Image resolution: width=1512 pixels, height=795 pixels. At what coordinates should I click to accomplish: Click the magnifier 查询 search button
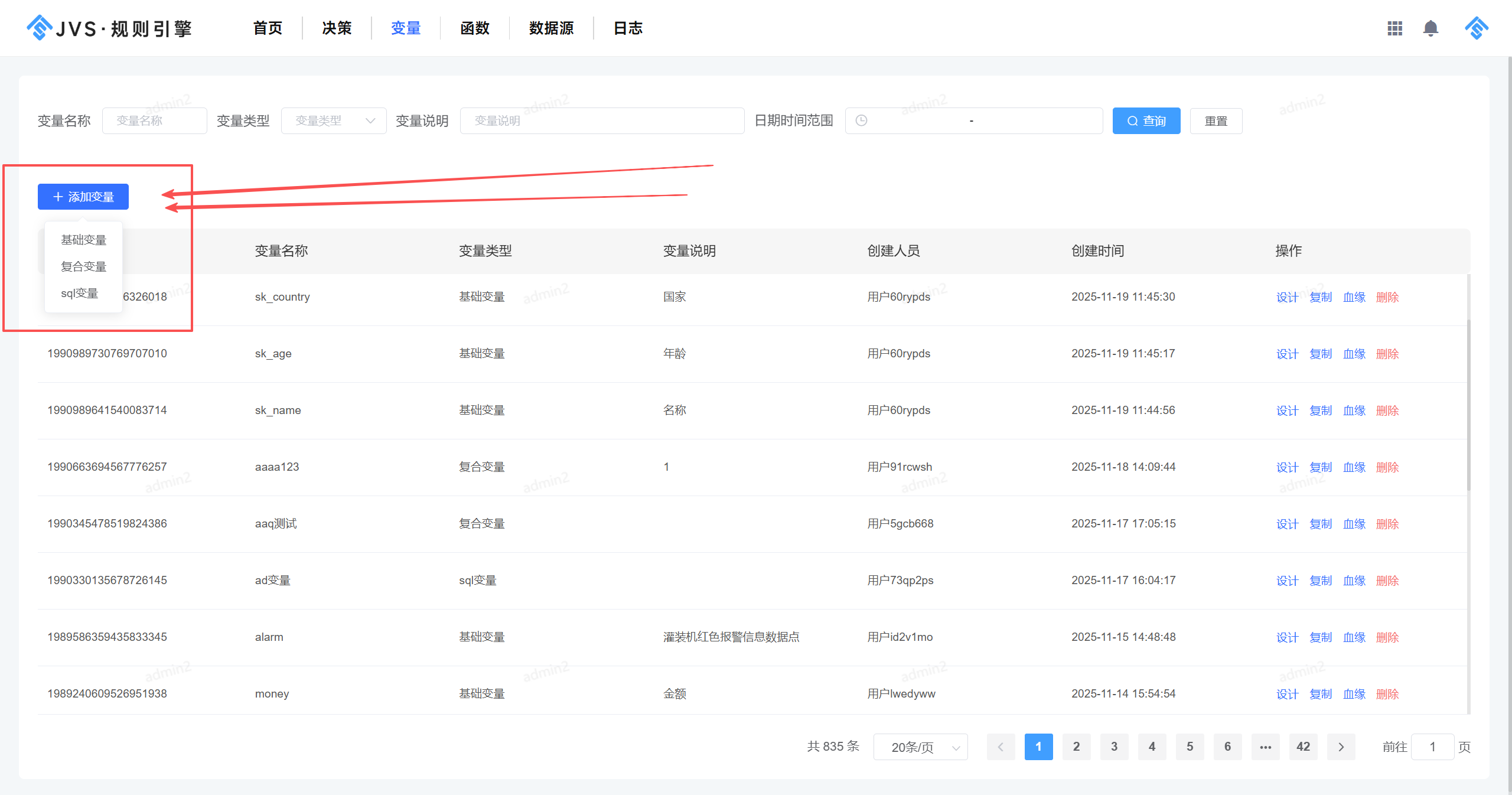(x=1146, y=120)
